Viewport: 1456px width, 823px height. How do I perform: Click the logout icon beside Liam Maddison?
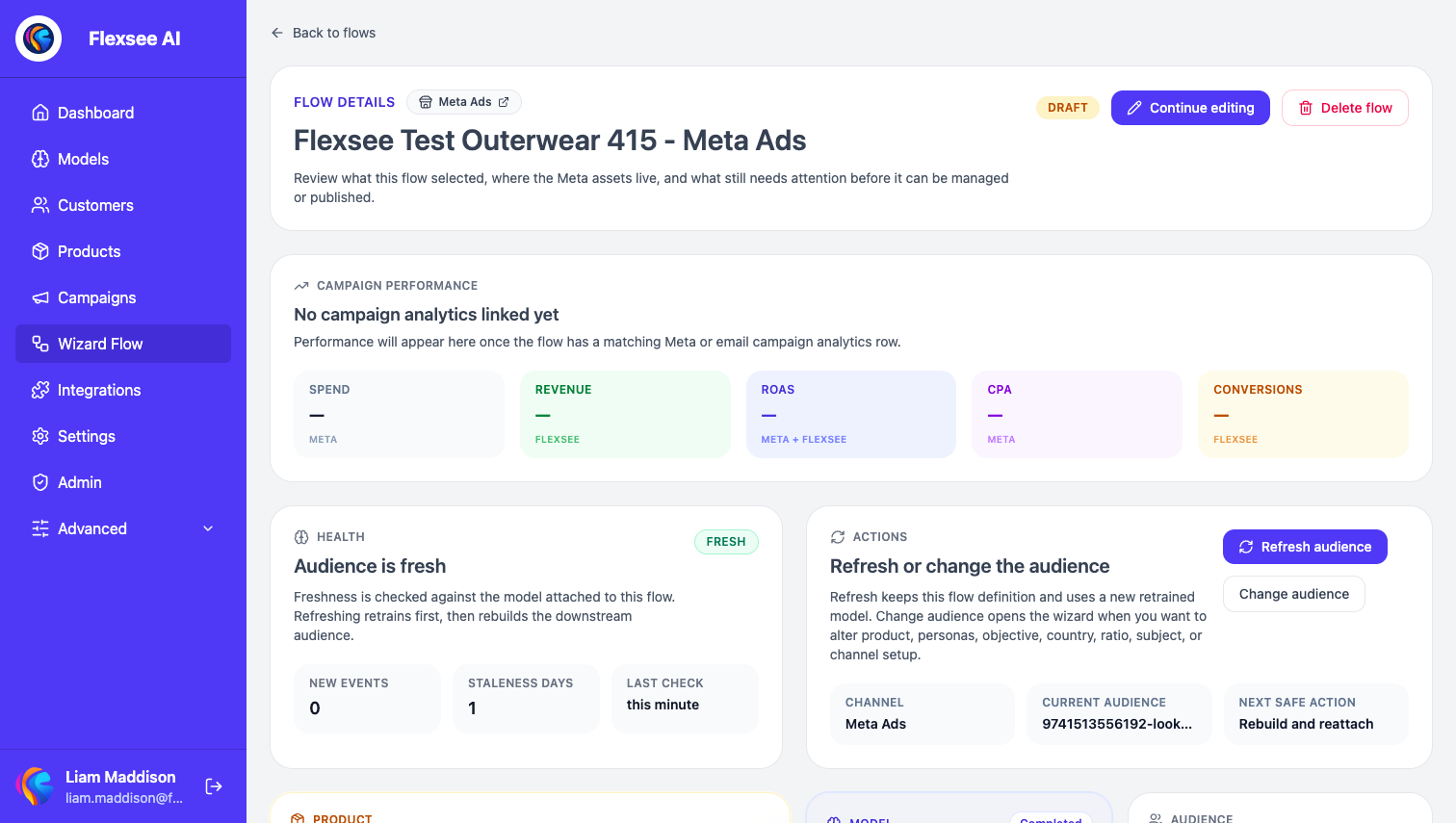(x=214, y=786)
